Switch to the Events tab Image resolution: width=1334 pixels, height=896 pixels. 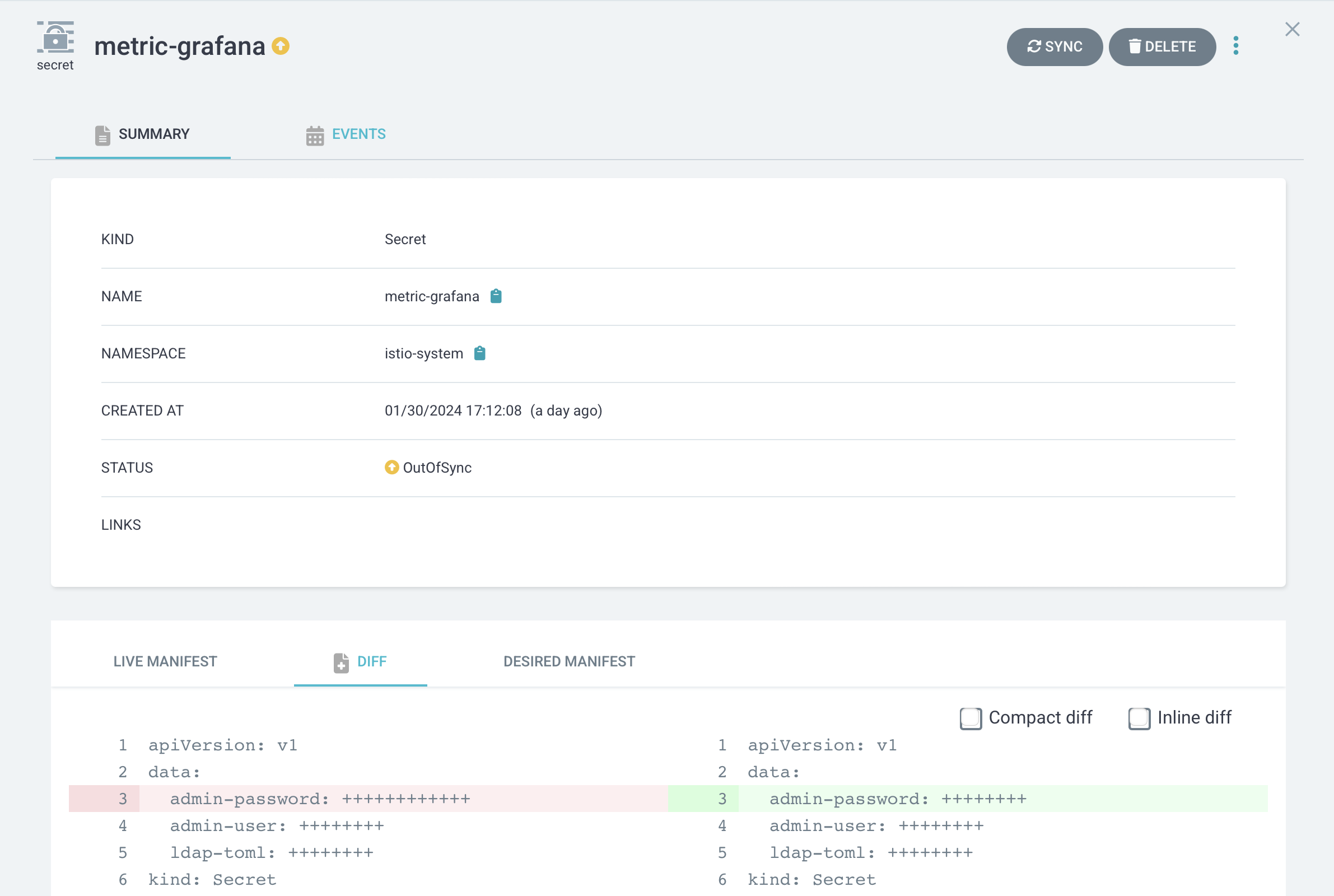tap(358, 134)
